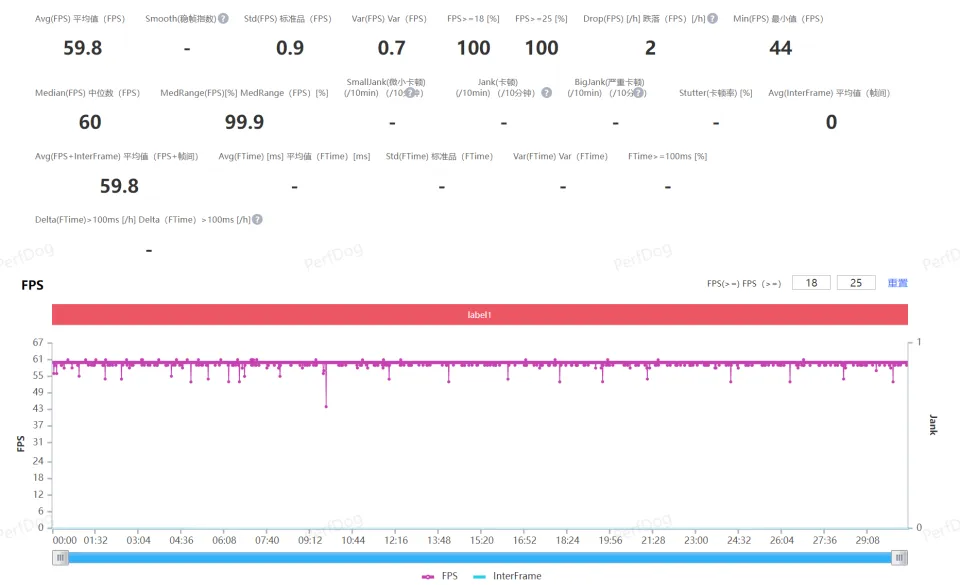Select the red label1 bar
The height and width of the screenshot is (585, 960).
[480, 314]
